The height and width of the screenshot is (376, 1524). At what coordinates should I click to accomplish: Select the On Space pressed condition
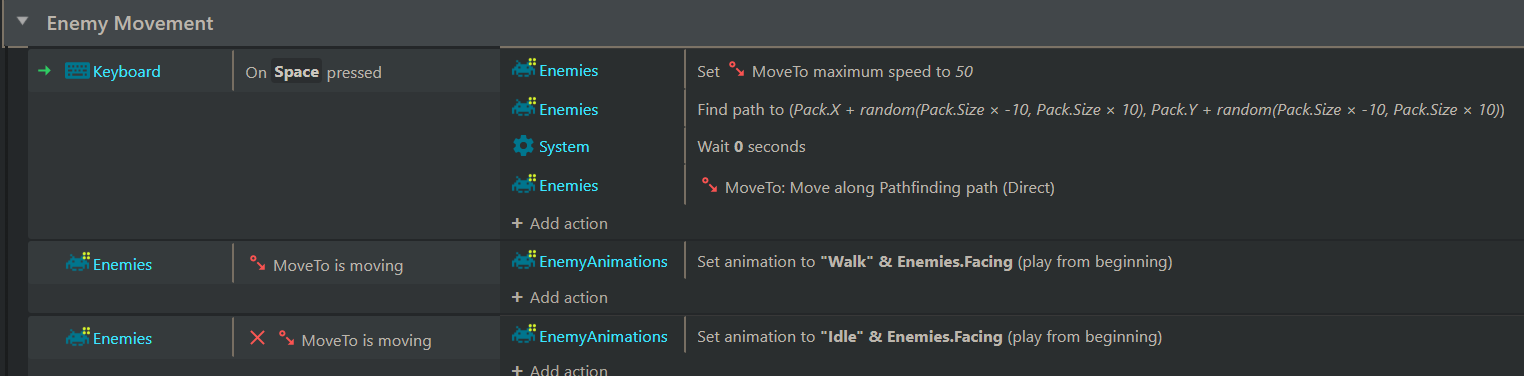[x=366, y=72]
